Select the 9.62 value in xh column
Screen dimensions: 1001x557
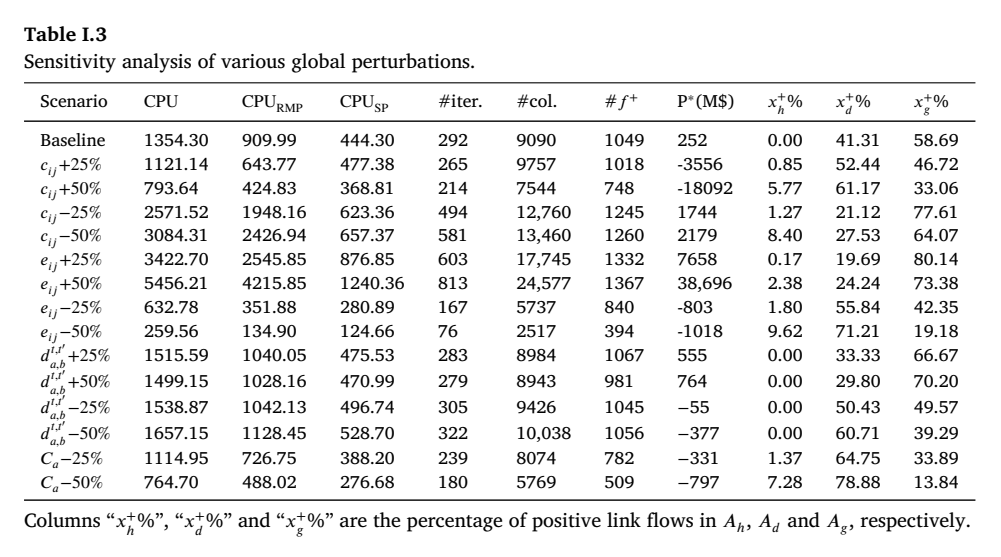[x=785, y=331]
